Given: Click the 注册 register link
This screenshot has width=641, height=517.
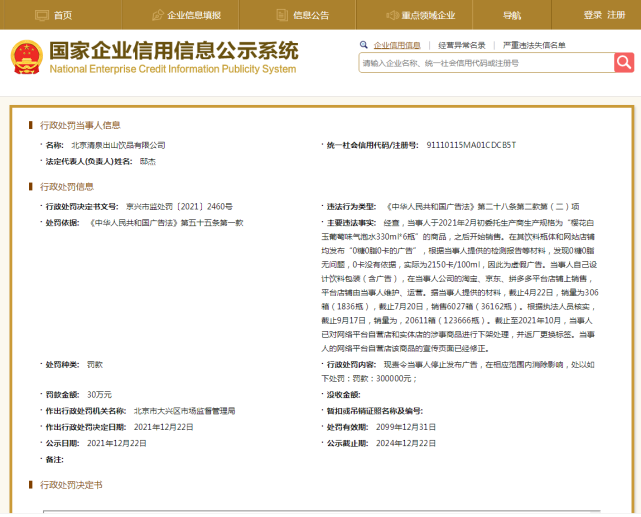Looking at the screenshot, I should click(616, 15).
